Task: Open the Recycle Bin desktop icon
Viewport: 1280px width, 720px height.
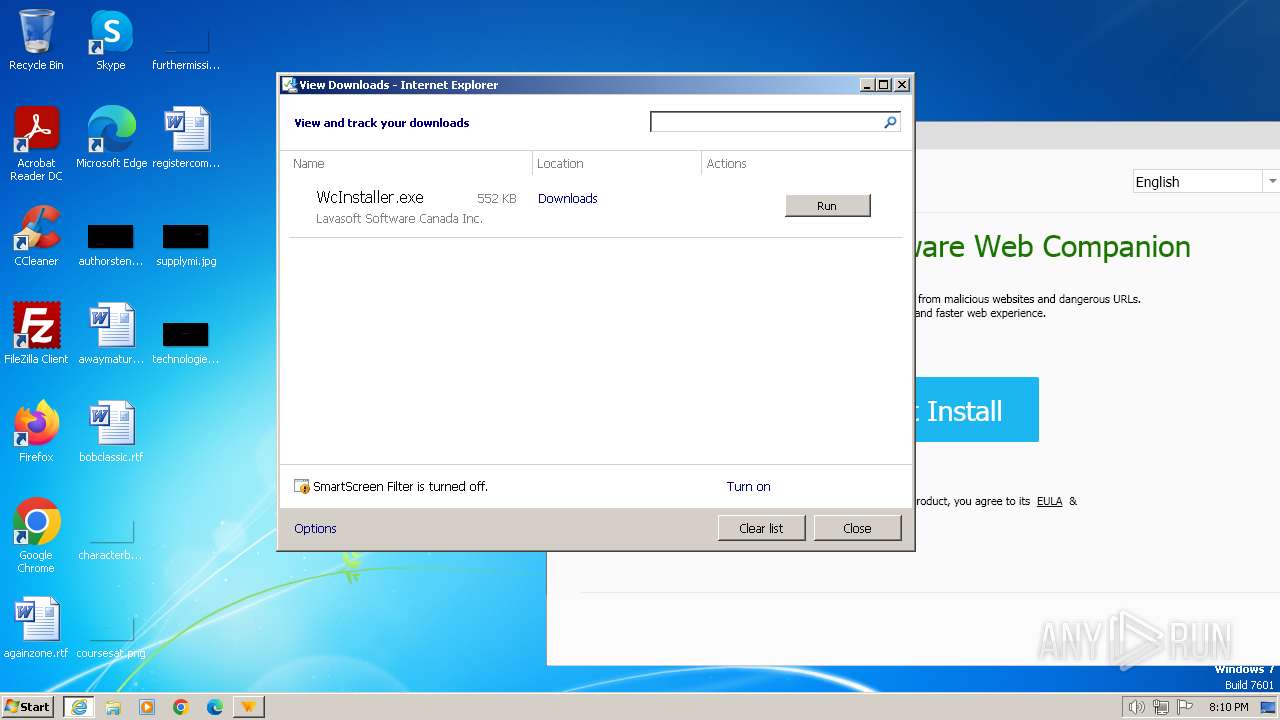Action: tap(36, 40)
